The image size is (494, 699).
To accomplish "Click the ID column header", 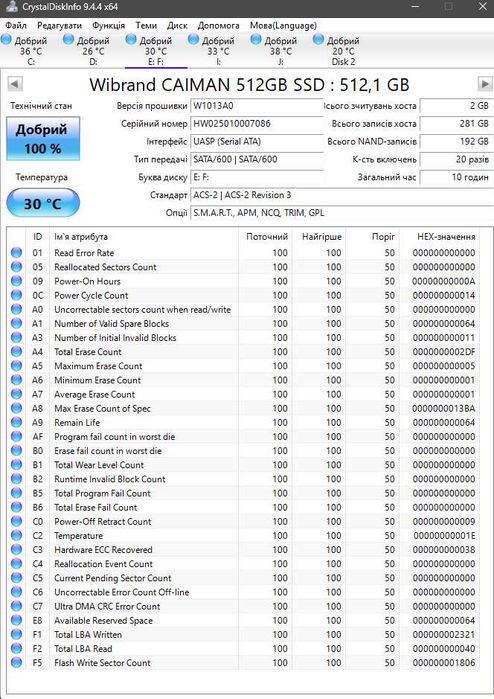I will pyautogui.click(x=38, y=237).
